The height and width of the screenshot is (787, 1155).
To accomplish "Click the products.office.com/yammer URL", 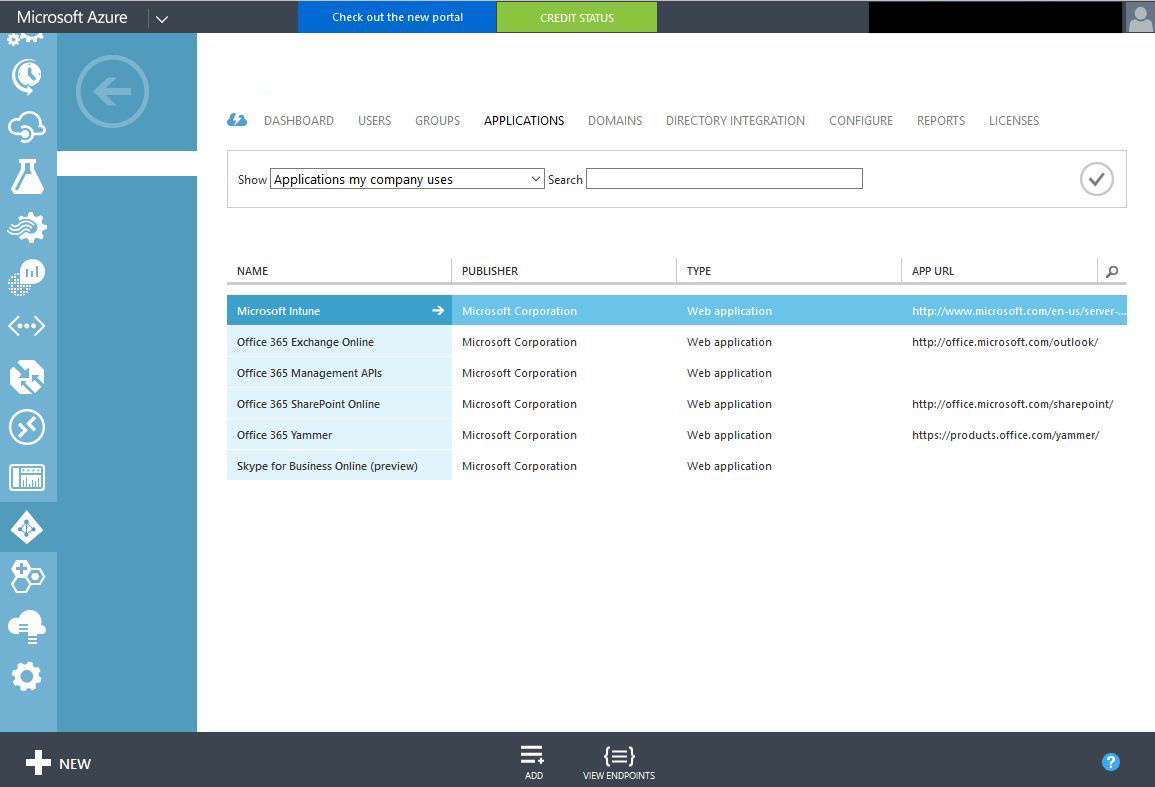I will coord(1005,435).
